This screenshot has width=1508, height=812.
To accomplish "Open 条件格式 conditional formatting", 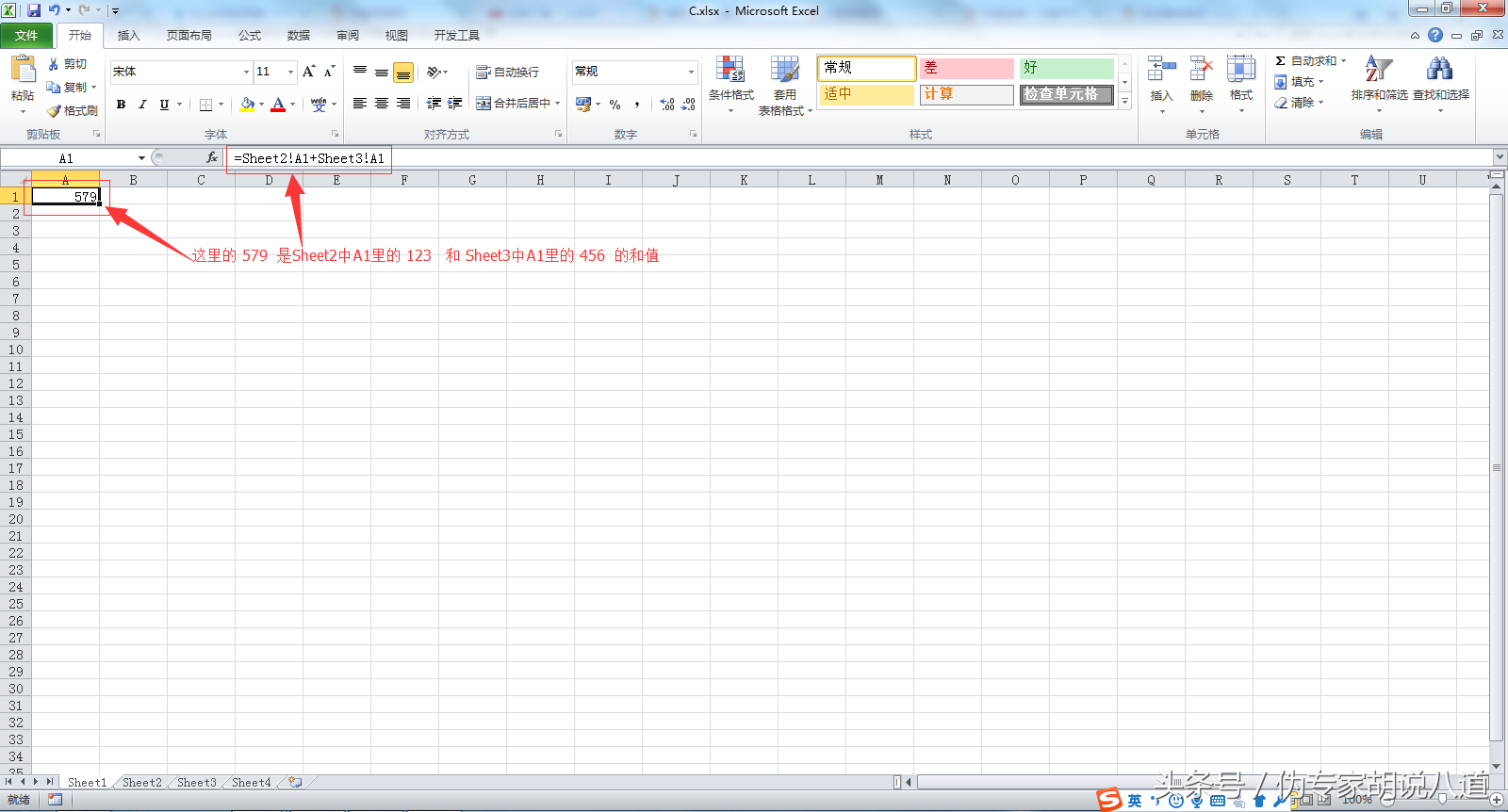I will [x=731, y=84].
